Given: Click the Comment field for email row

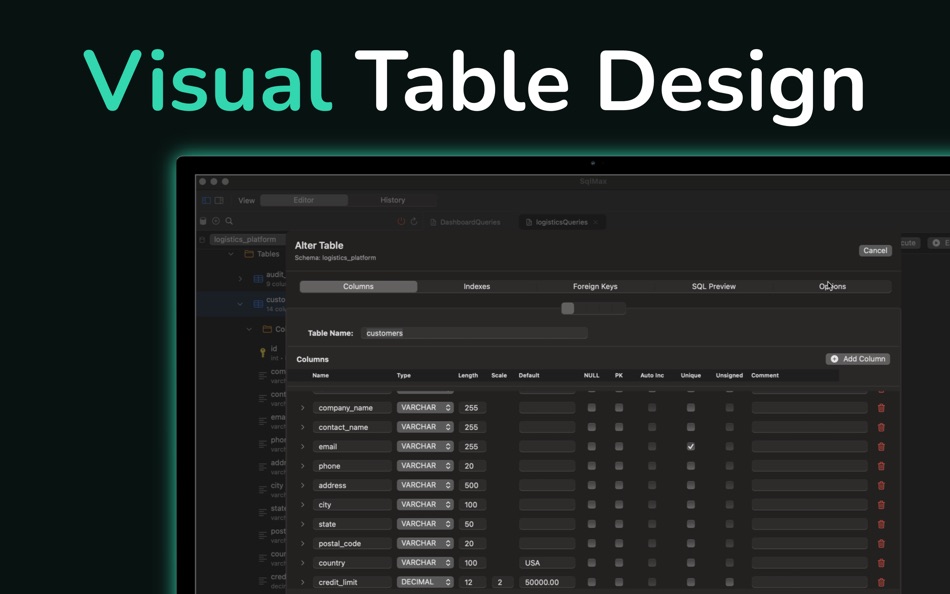Looking at the screenshot, I should click(x=809, y=447).
